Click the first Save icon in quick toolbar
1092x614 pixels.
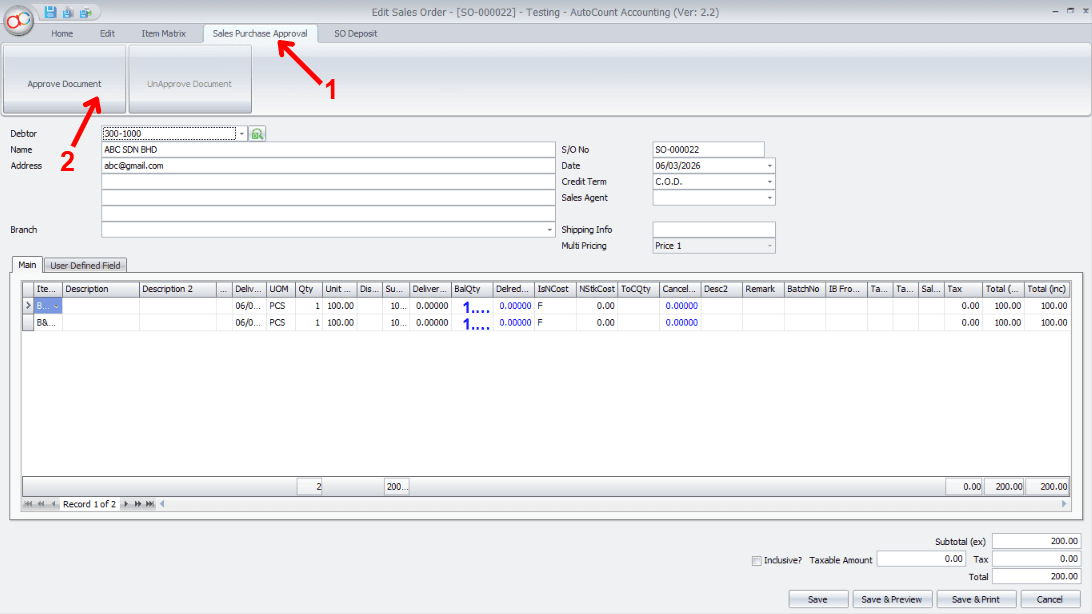click(x=52, y=12)
